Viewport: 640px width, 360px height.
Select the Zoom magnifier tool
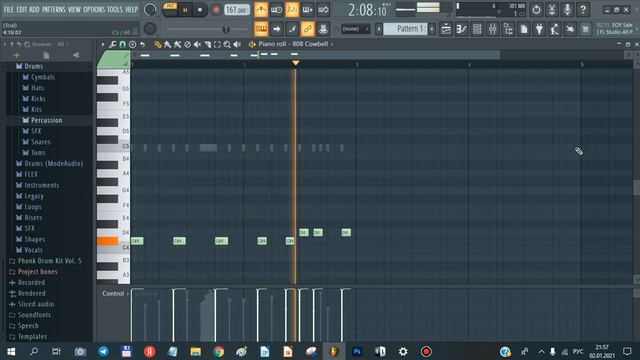227,44
